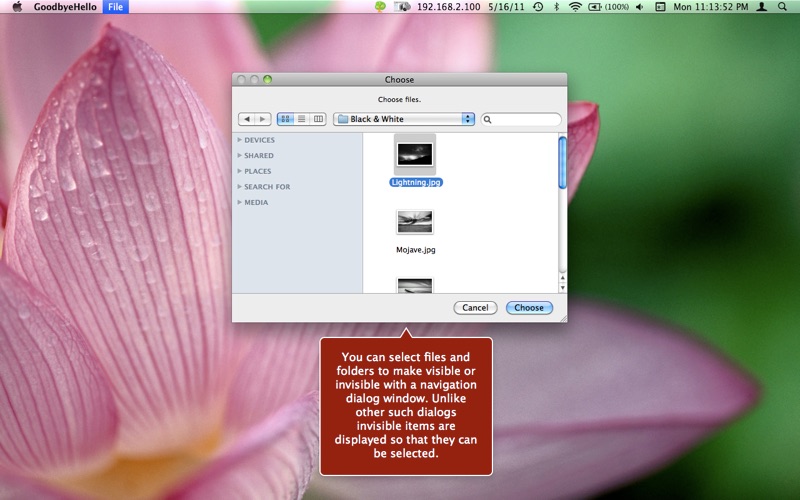800x500 pixels.
Task: Select the Lightning.jpg thumbnail
Action: (x=415, y=154)
